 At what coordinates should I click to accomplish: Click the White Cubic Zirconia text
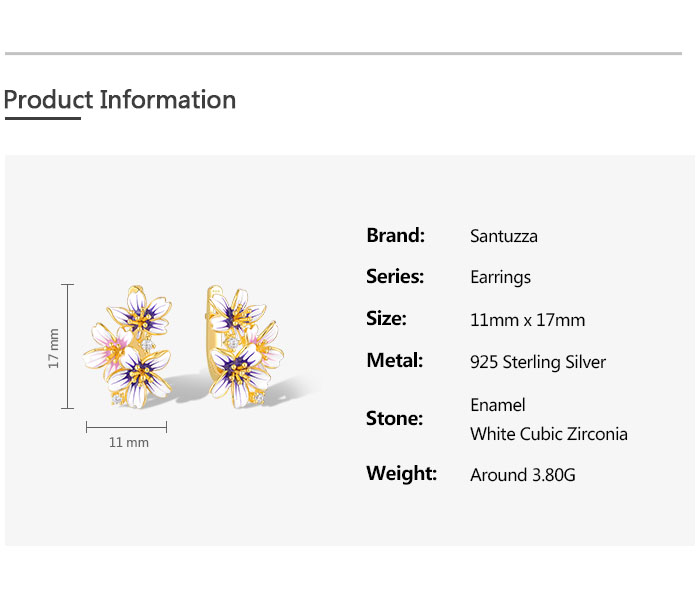pyautogui.click(x=549, y=434)
